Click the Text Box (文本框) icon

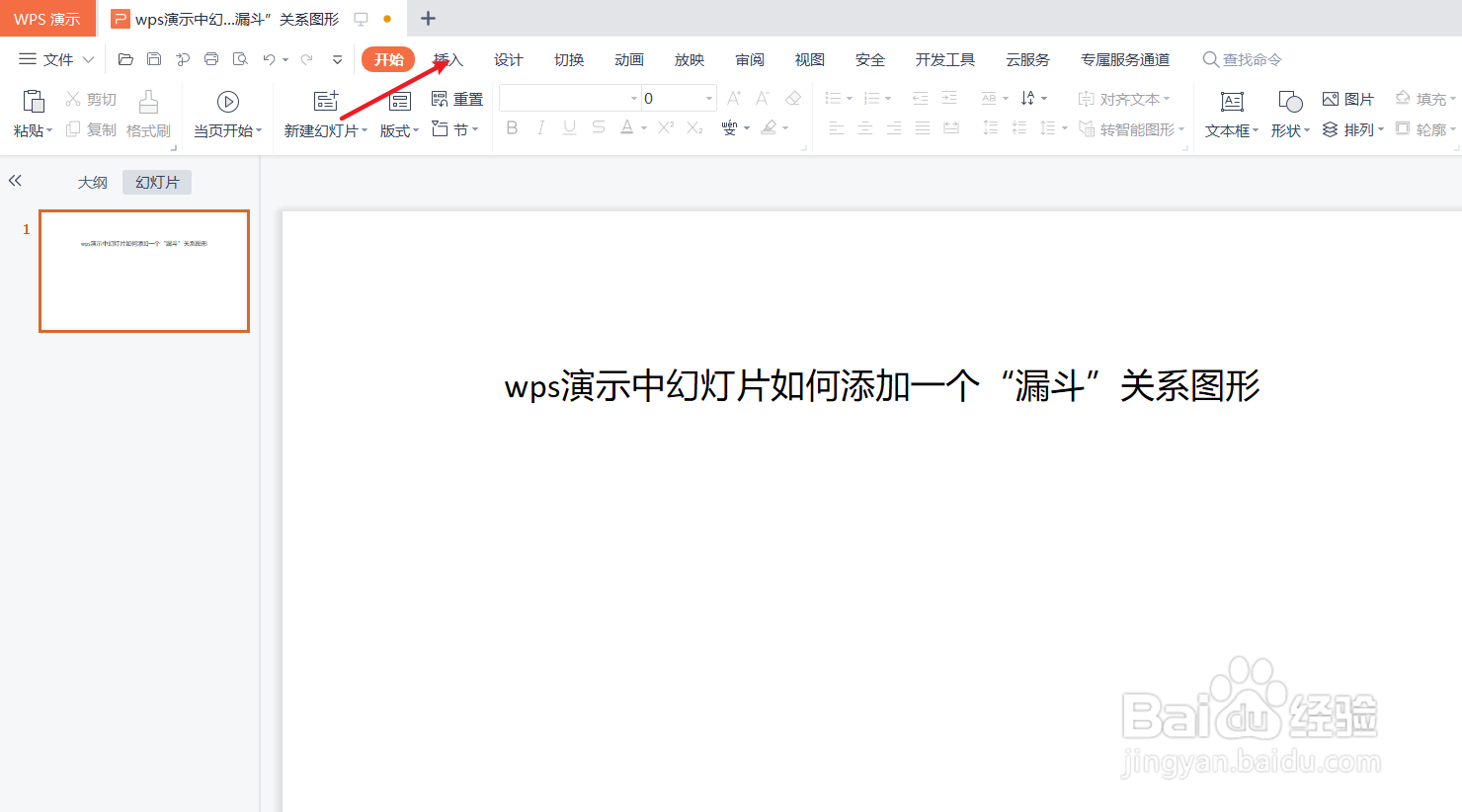click(1232, 101)
